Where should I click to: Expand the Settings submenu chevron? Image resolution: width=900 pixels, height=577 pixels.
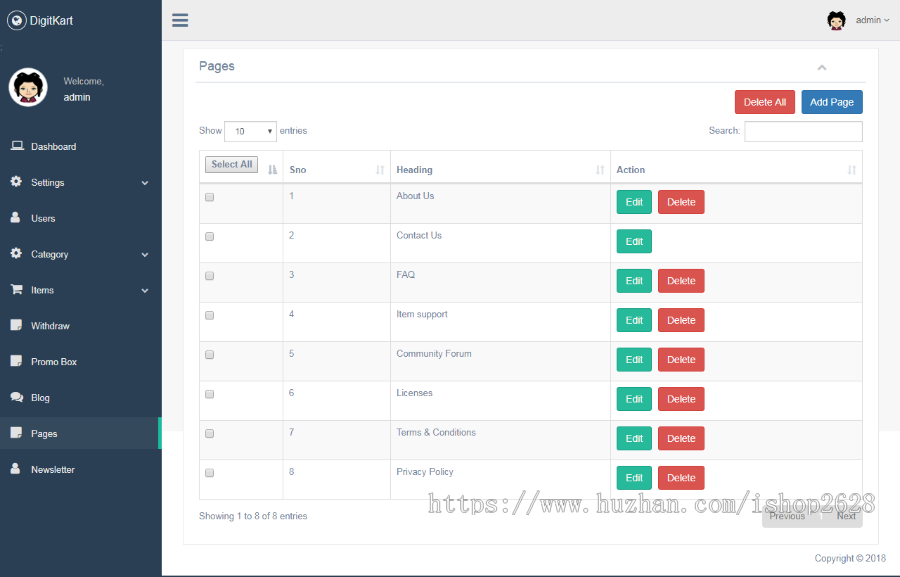[145, 183]
